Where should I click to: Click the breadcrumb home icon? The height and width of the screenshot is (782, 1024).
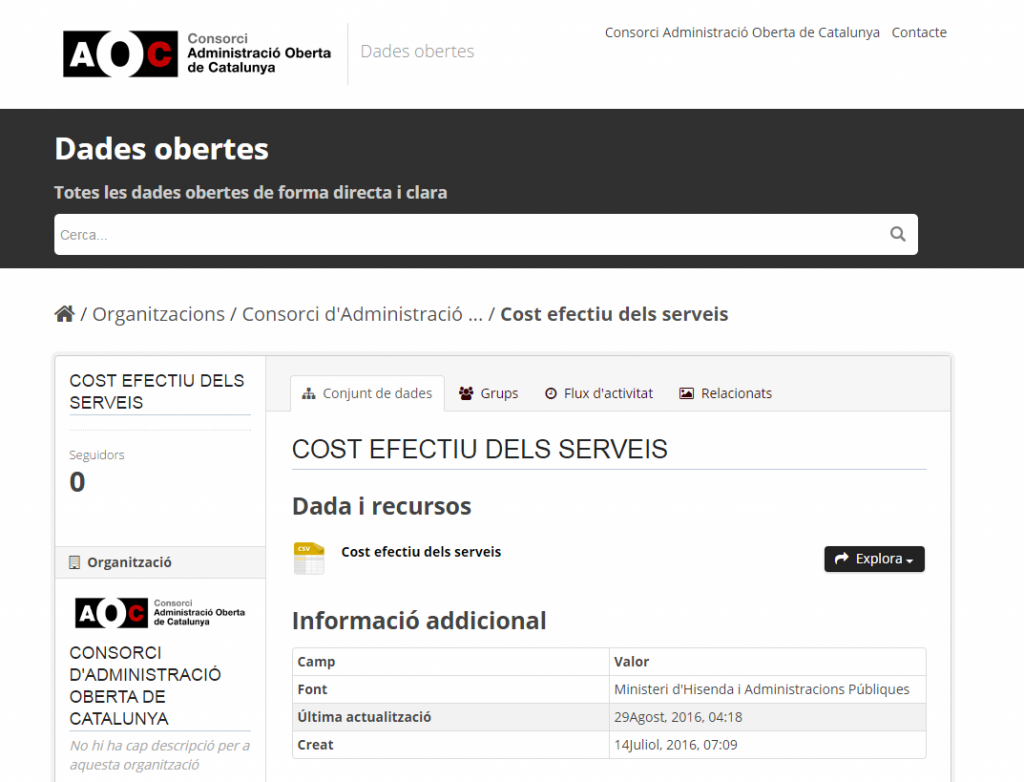[x=64, y=313]
